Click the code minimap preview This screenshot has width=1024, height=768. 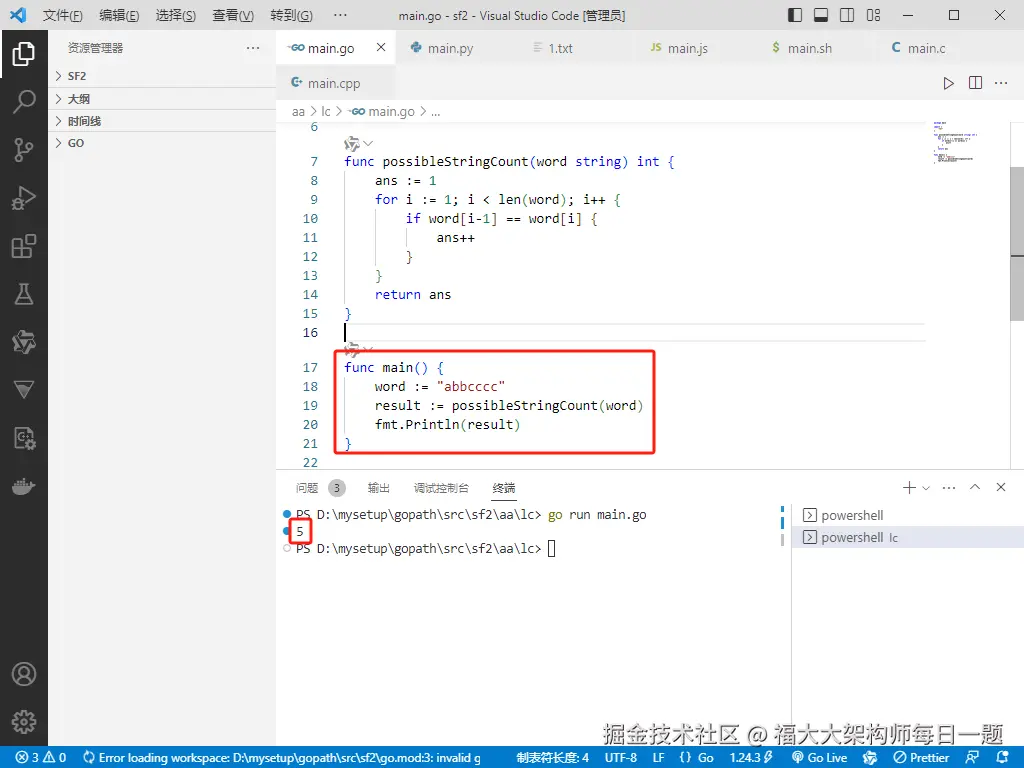tap(953, 142)
